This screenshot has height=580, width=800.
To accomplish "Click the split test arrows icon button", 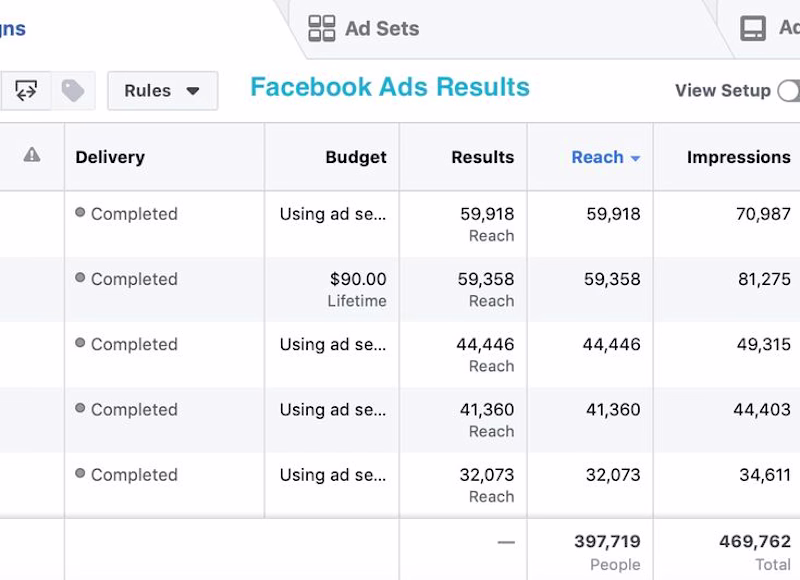I will (x=26, y=91).
